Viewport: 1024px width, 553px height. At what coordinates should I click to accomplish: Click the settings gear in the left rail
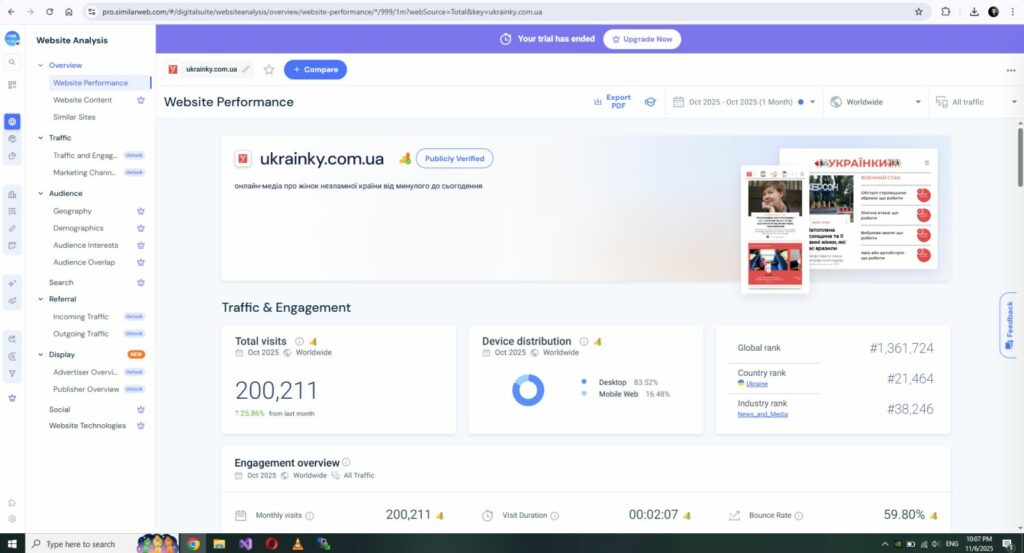click(12, 519)
